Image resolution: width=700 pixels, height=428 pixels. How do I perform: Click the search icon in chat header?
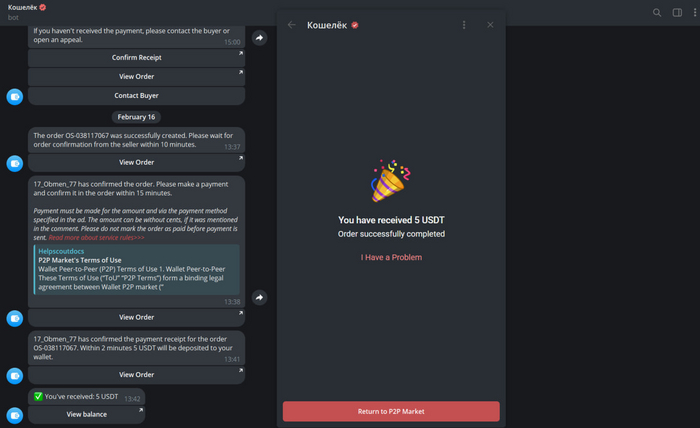(x=657, y=12)
